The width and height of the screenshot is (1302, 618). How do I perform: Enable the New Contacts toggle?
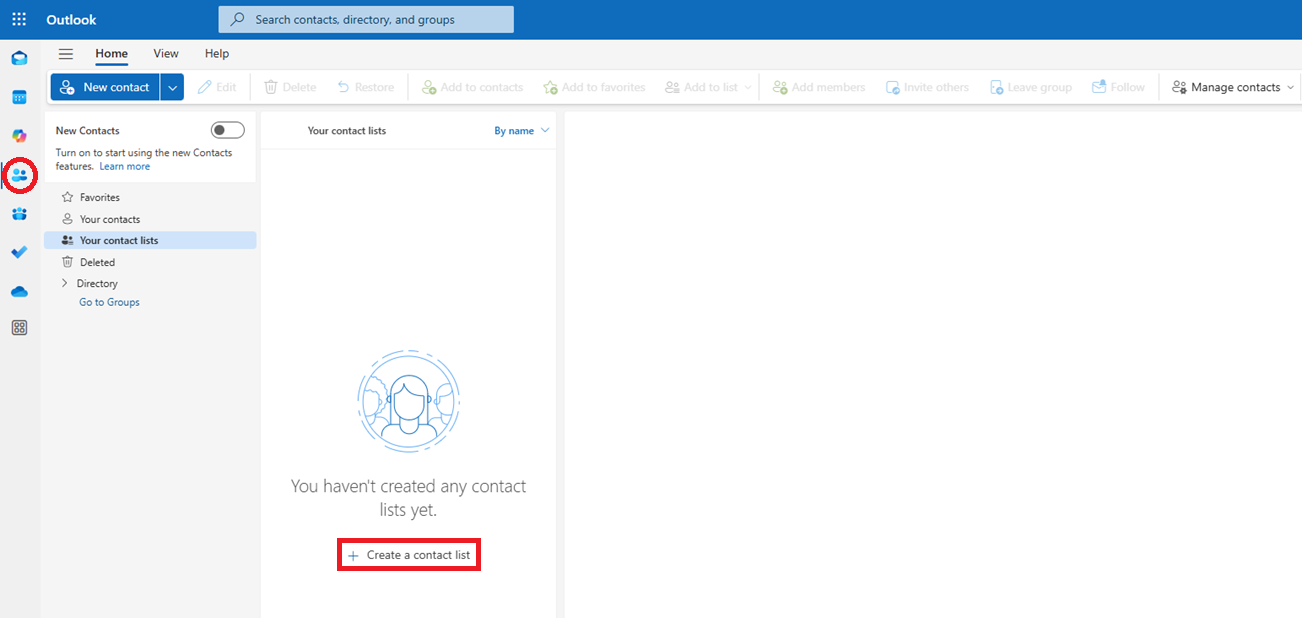pos(227,129)
